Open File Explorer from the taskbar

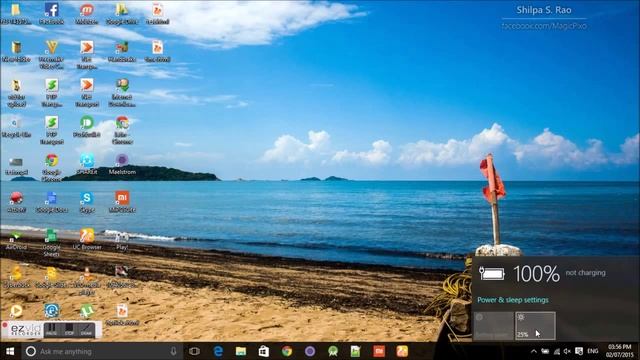click(x=241, y=351)
